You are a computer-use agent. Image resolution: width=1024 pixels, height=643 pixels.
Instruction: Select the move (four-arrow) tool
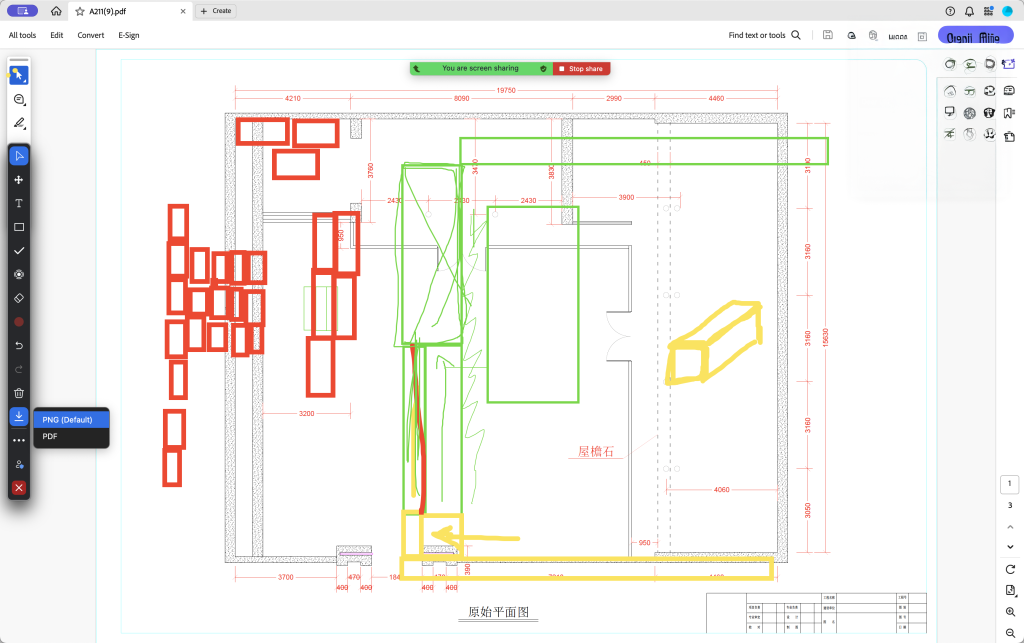pyautogui.click(x=18, y=180)
